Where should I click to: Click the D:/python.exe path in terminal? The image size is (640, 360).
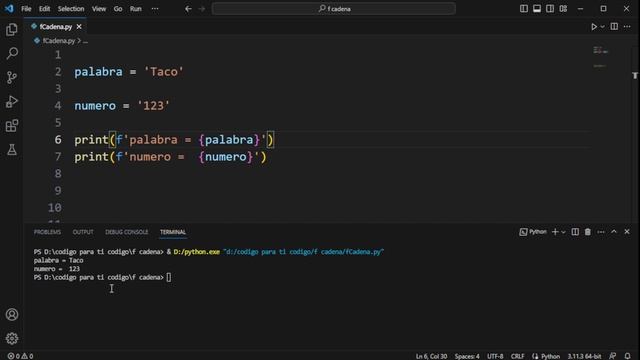pyautogui.click(x=196, y=252)
